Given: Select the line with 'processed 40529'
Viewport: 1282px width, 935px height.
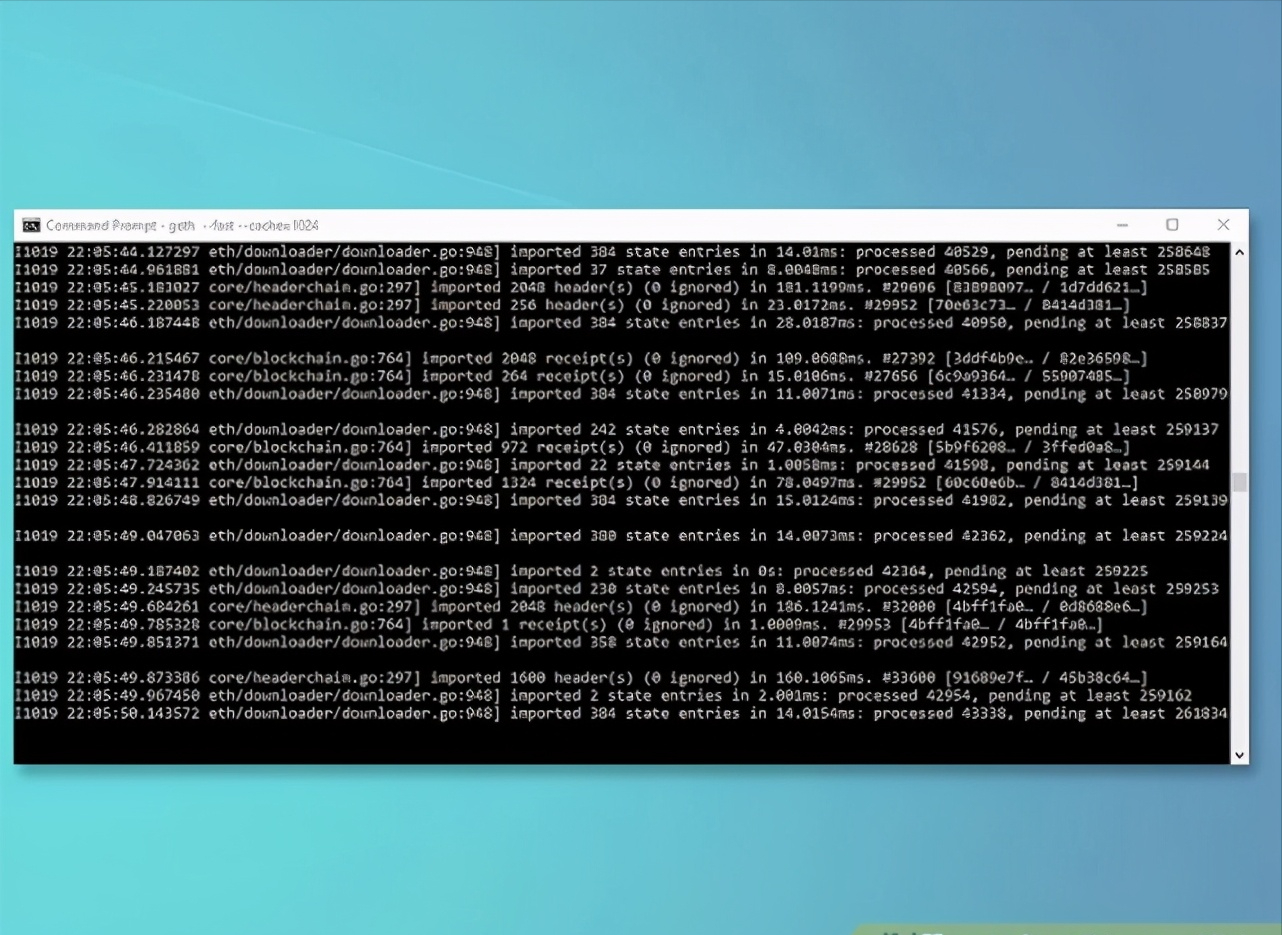Looking at the screenshot, I should [x=614, y=252].
